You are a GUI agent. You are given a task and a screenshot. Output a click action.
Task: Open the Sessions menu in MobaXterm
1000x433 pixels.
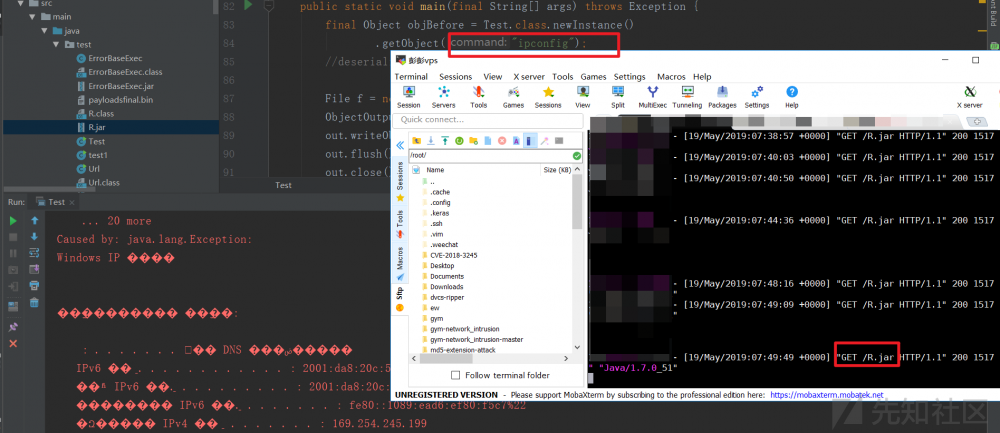(455, 77)
